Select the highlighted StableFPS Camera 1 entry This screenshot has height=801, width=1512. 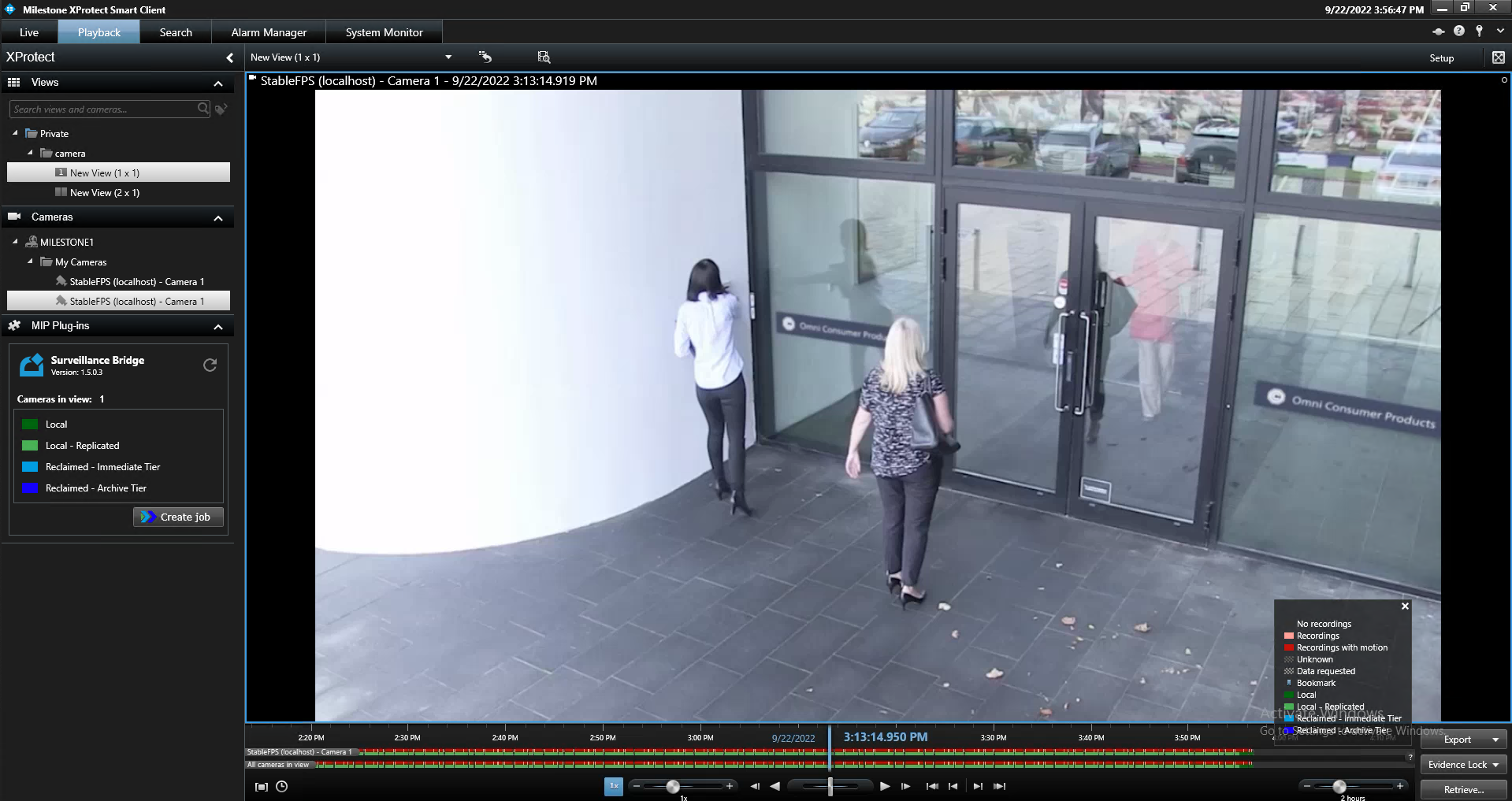tap(118, 301)
